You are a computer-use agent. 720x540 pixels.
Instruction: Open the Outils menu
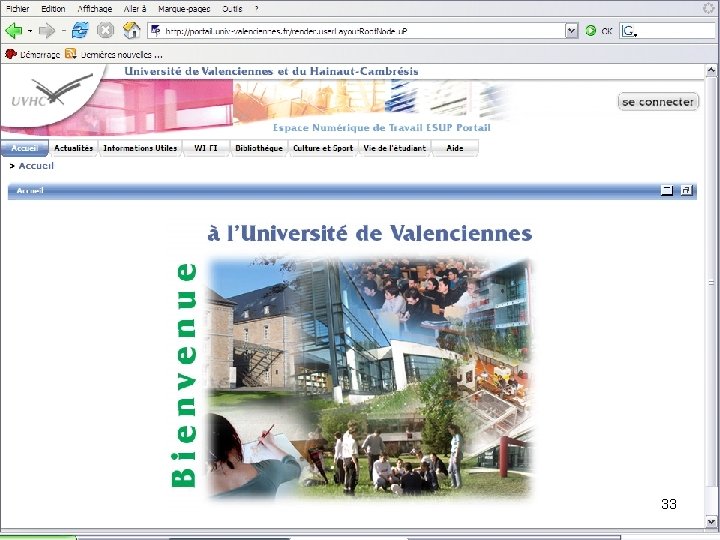coord(232,8)
